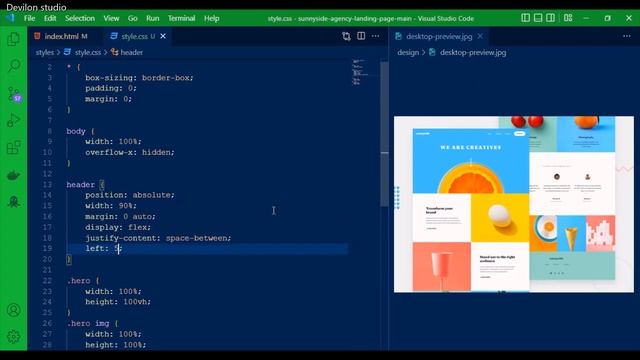Click the desktop preview design image
This screenshot has width=640, height=360.
click(513, 204)
